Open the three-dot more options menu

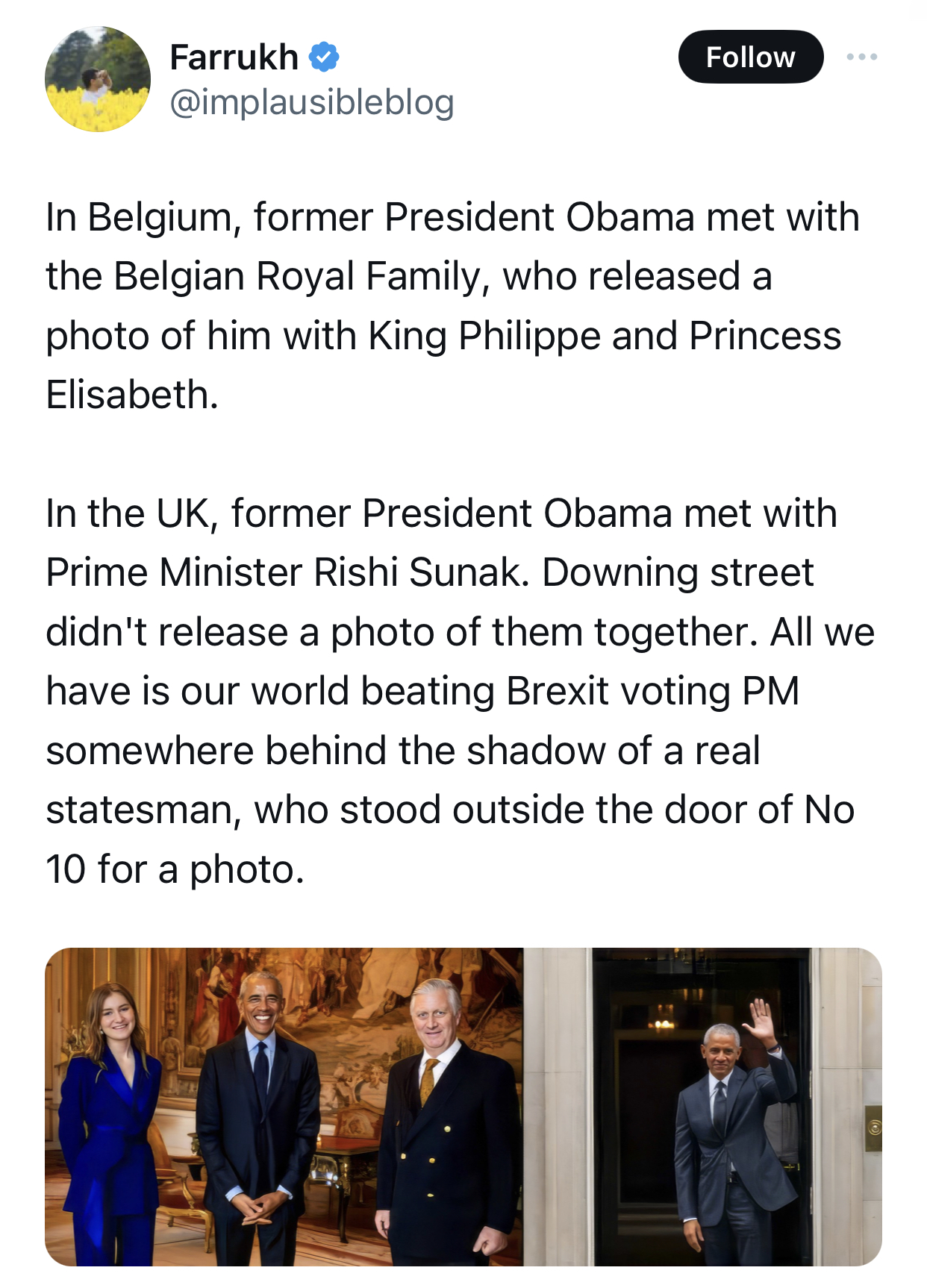[x=861, y=57]
